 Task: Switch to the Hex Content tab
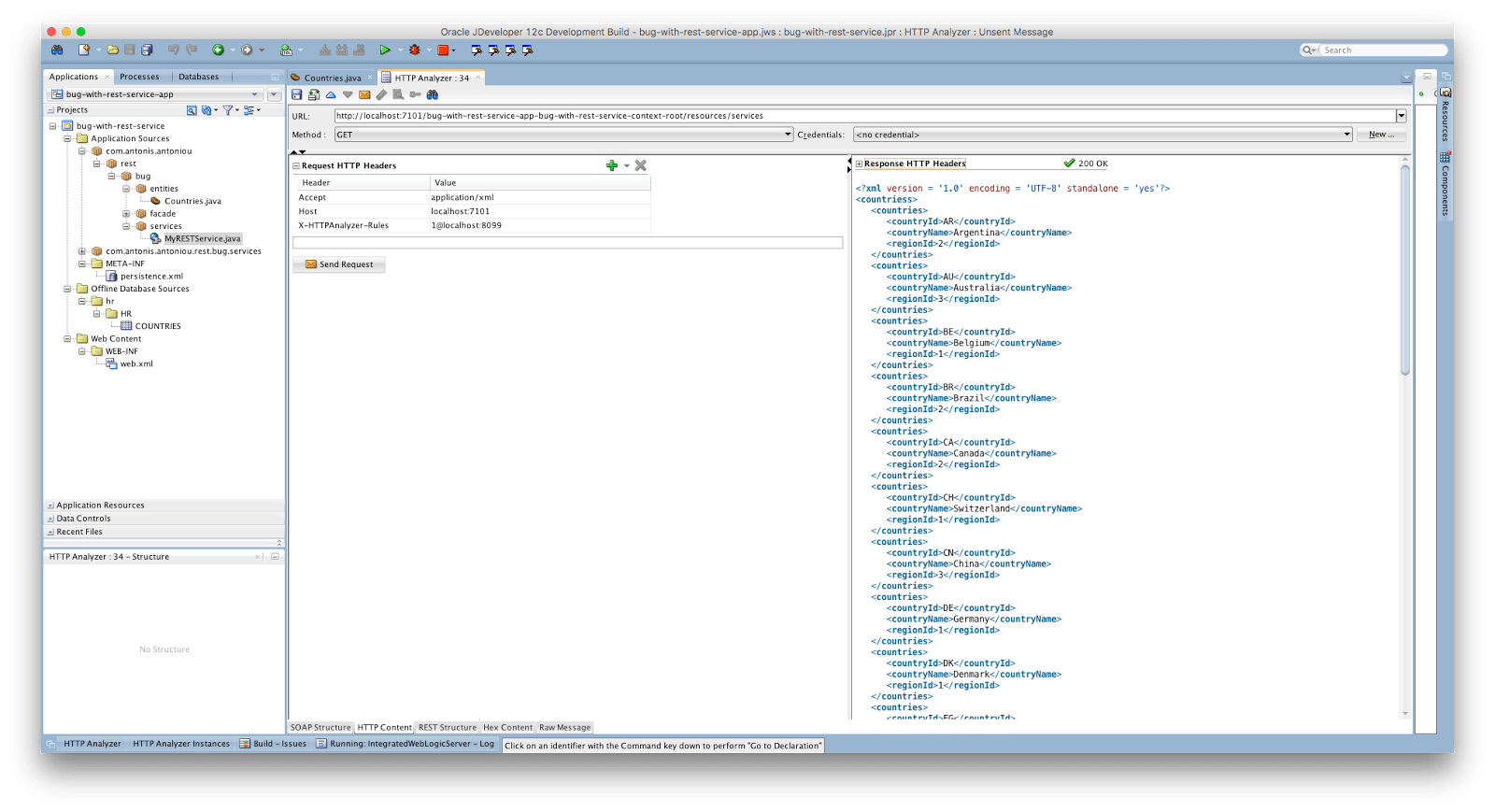pos(507,727)
